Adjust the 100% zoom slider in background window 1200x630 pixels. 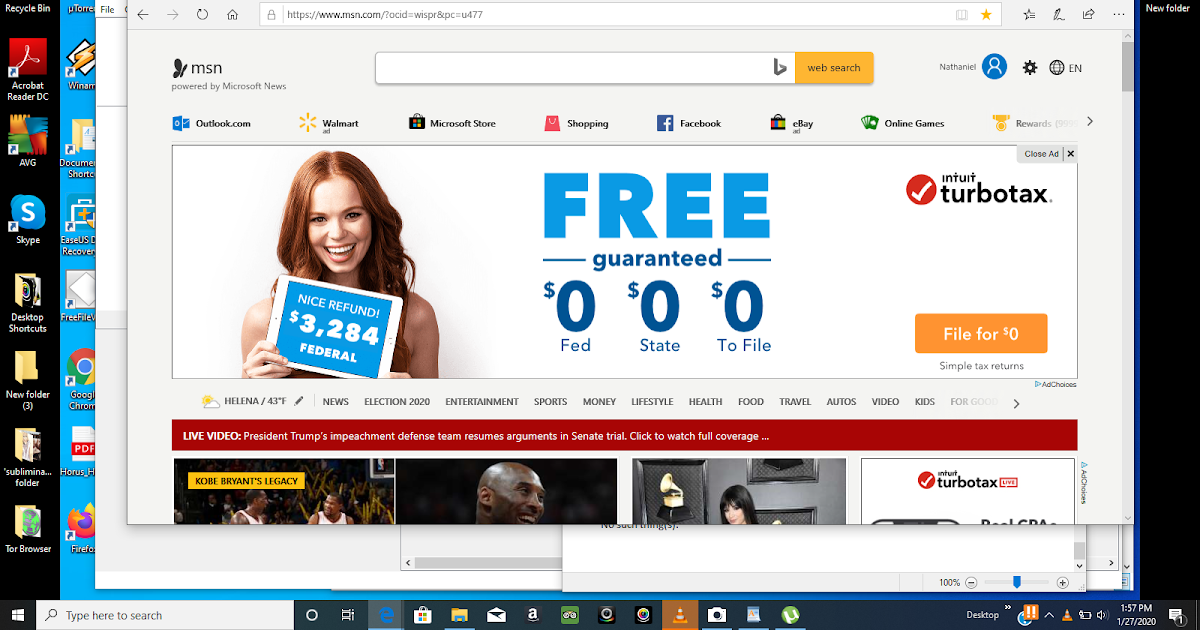[1017, 582]
